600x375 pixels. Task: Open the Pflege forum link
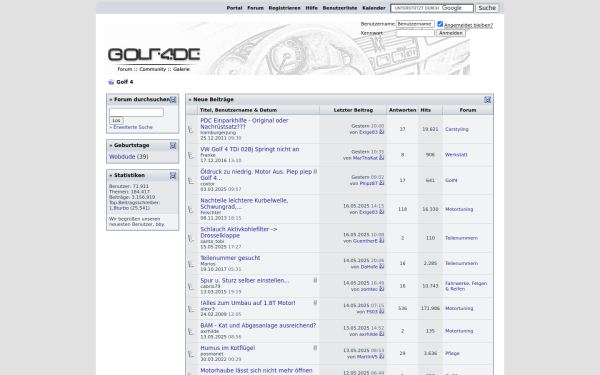pyautogui.click(x=452, y=354)
